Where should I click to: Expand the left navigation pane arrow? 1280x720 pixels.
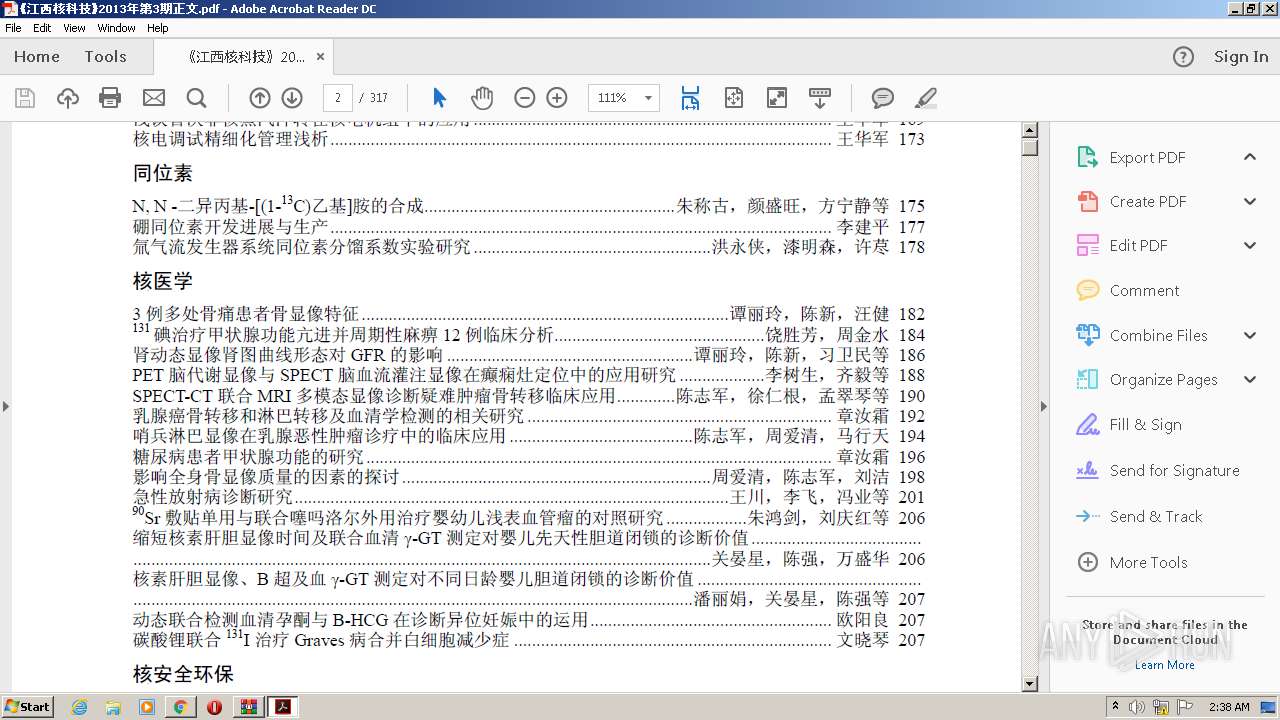click(x=6, y=406)
